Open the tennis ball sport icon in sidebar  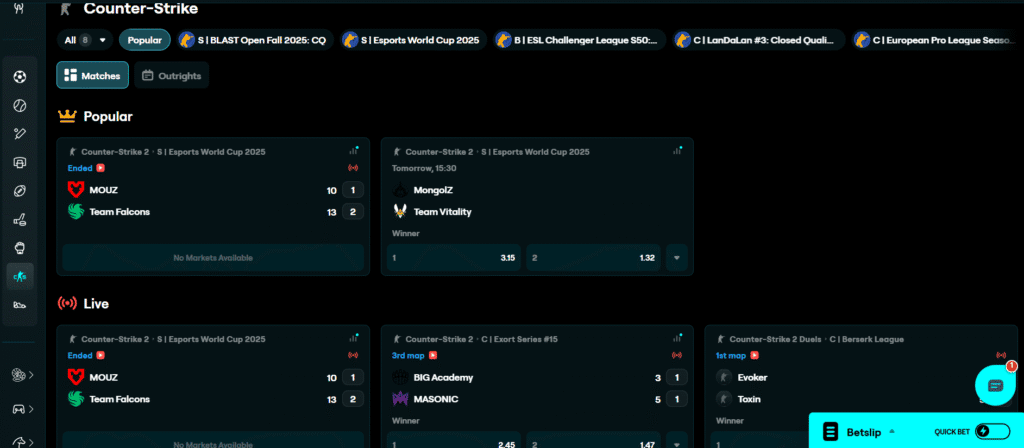click(x=20, y=105)
